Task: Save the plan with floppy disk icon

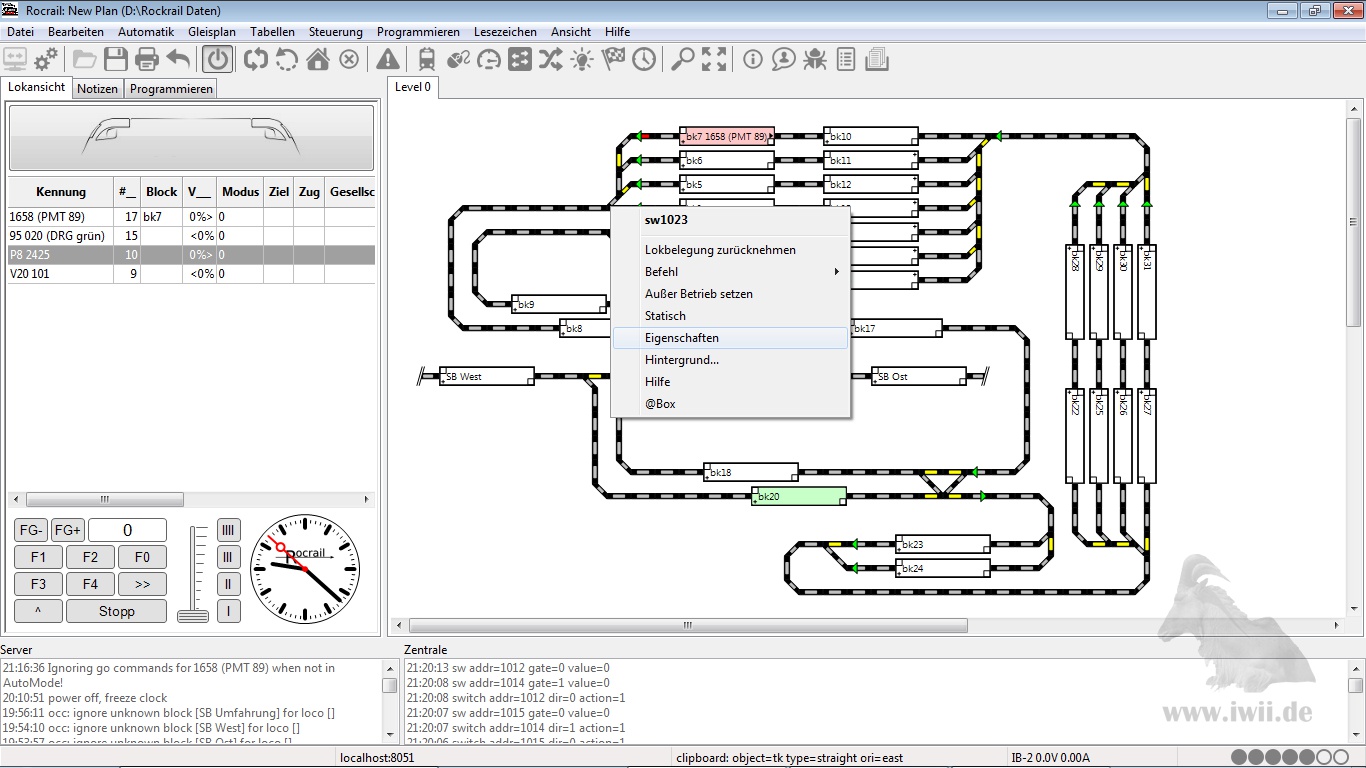Action: (116, 59)
